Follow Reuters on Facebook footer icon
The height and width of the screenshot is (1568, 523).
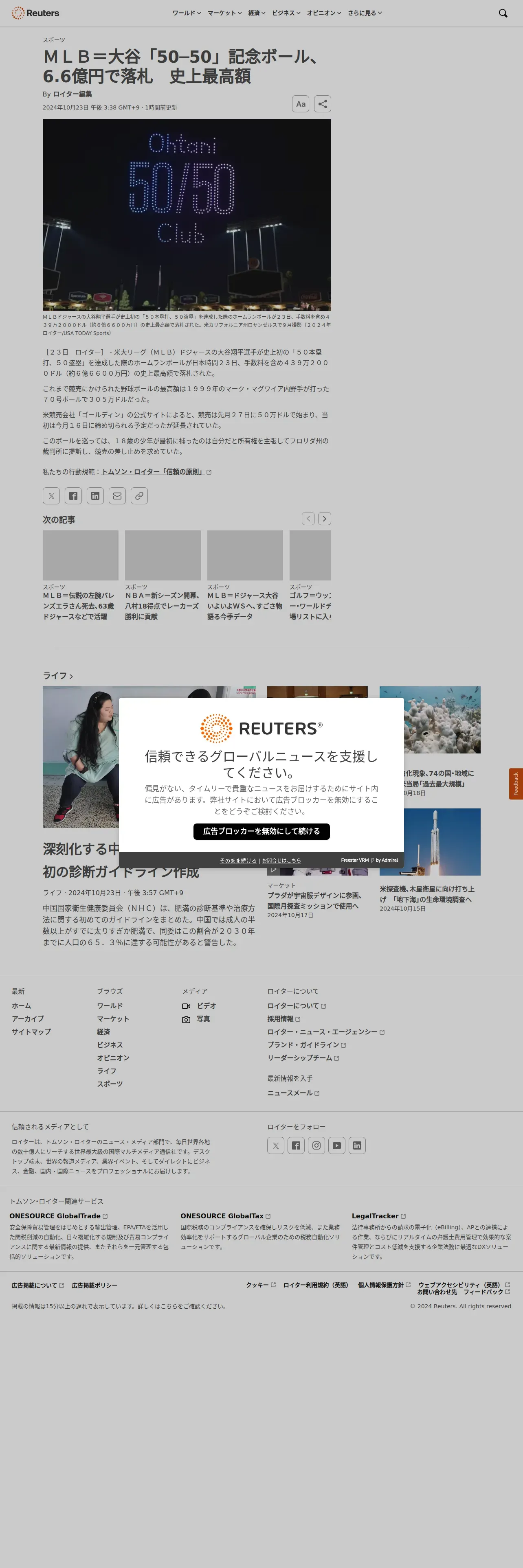pos(296,1145)
